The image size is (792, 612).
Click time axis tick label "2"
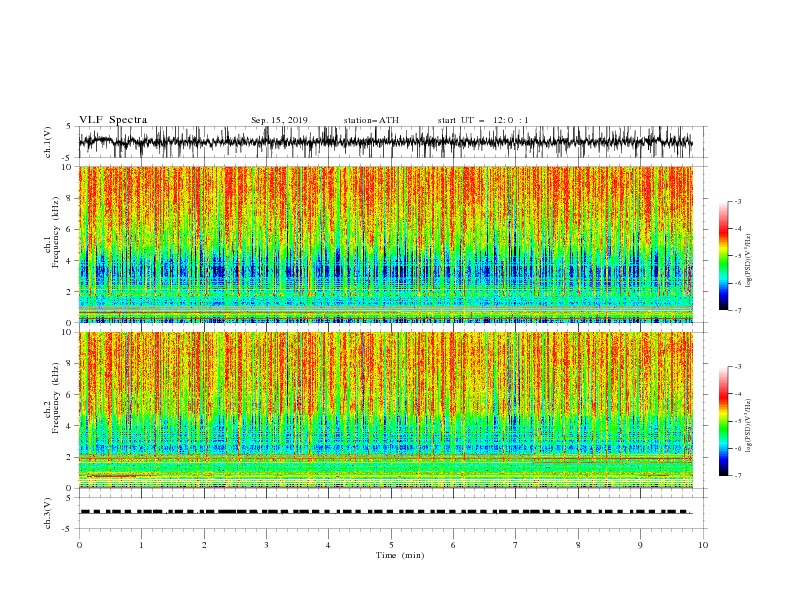(204, 545)
